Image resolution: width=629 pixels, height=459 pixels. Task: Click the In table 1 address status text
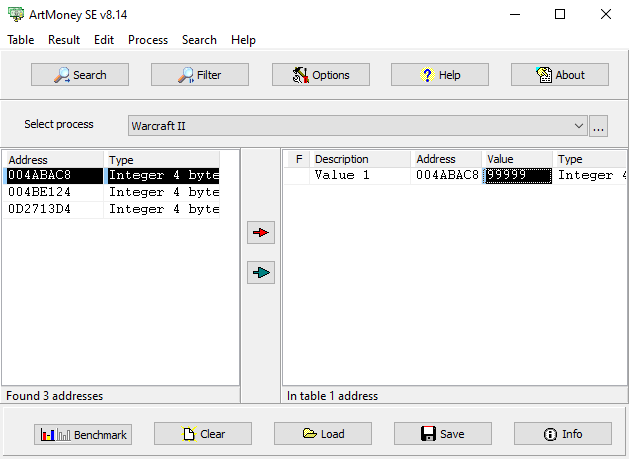pos(332,396)
